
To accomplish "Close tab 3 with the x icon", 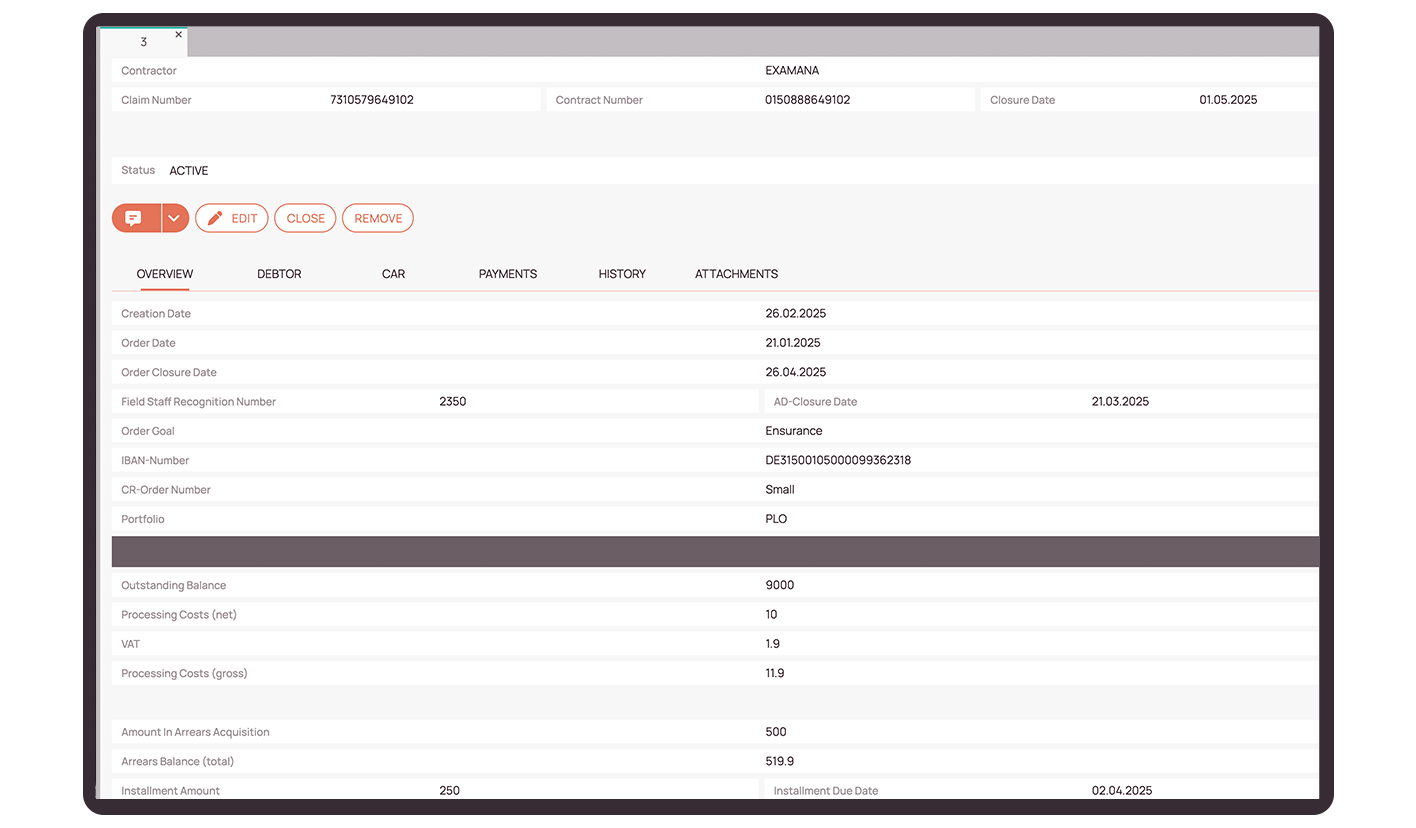I will coord(179,34).
